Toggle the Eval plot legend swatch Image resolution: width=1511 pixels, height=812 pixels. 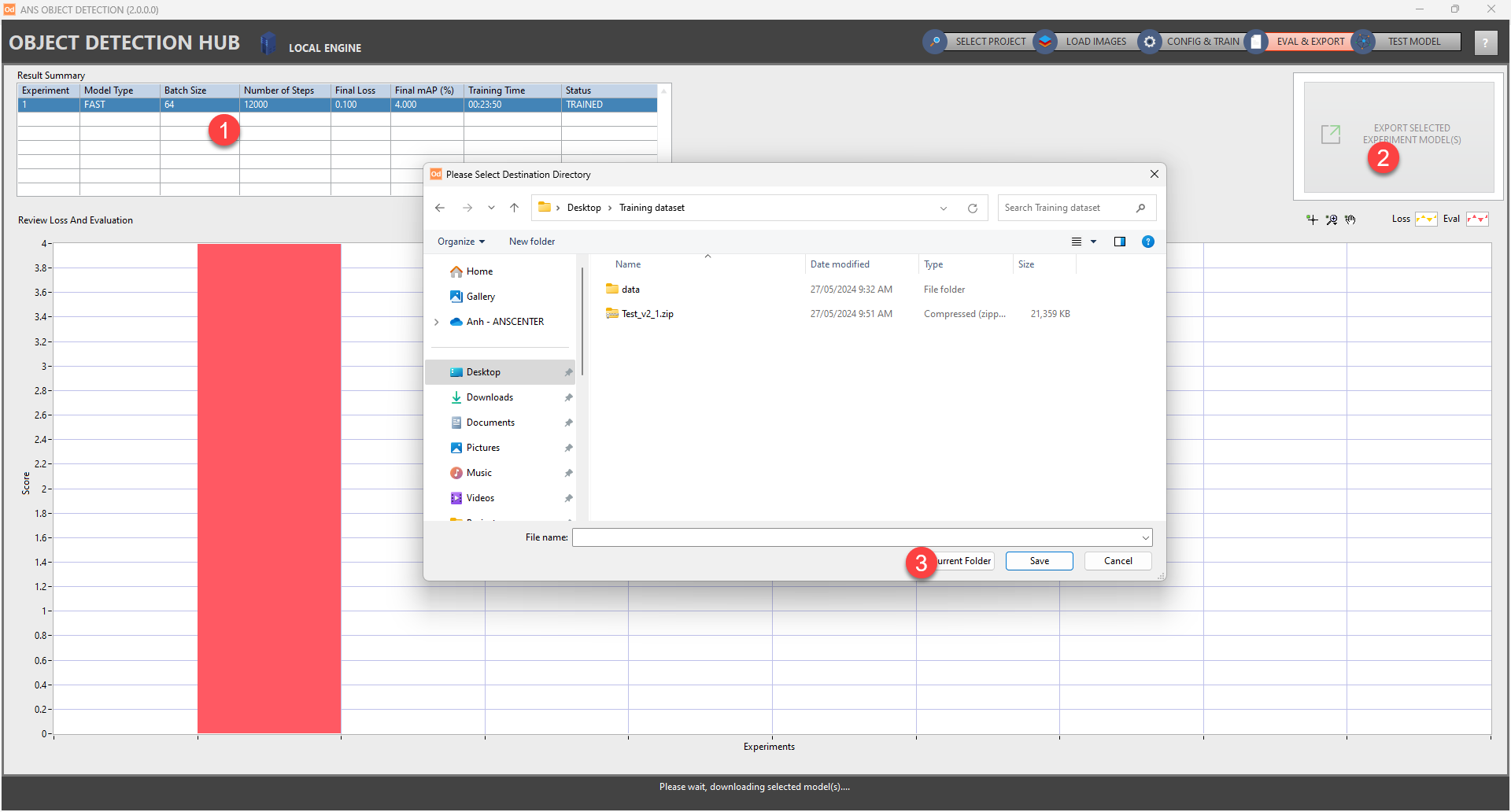click(1477, 220)
